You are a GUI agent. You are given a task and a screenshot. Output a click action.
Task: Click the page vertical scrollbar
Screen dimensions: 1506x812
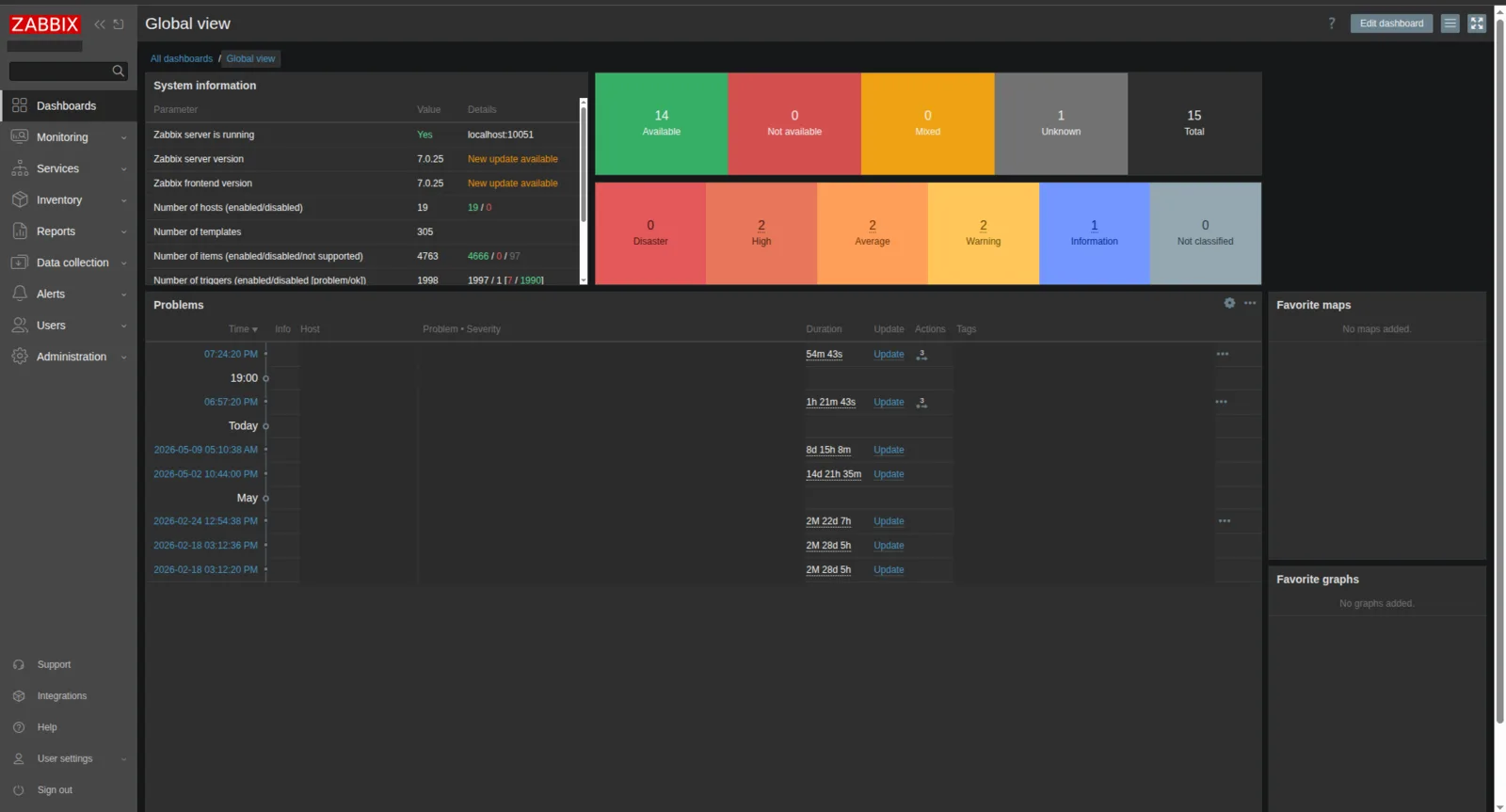tap(1500, 372)
